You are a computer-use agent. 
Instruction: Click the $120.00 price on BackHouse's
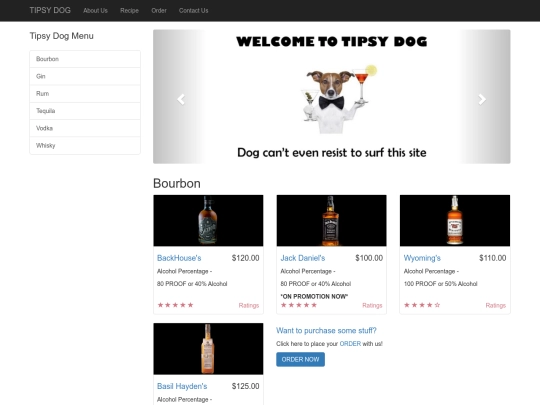pos(246,258)
